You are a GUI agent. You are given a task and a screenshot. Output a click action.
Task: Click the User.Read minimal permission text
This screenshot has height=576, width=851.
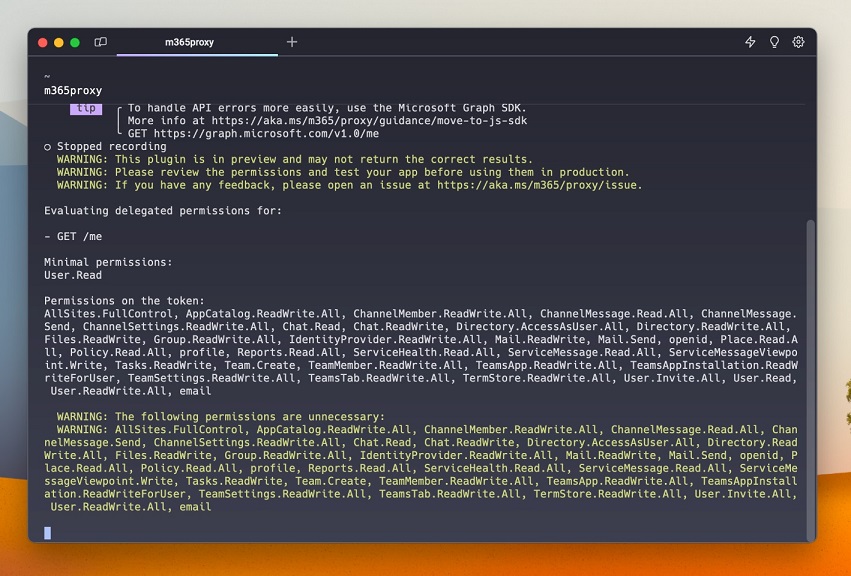pos(73,275)
